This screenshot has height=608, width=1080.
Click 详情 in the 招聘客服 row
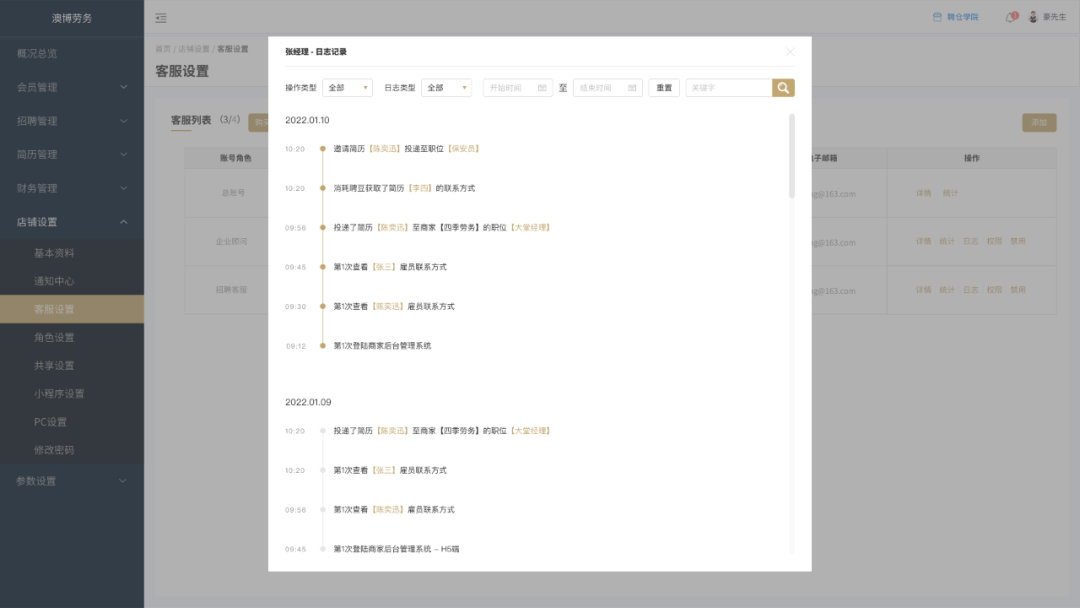(924, 290)
